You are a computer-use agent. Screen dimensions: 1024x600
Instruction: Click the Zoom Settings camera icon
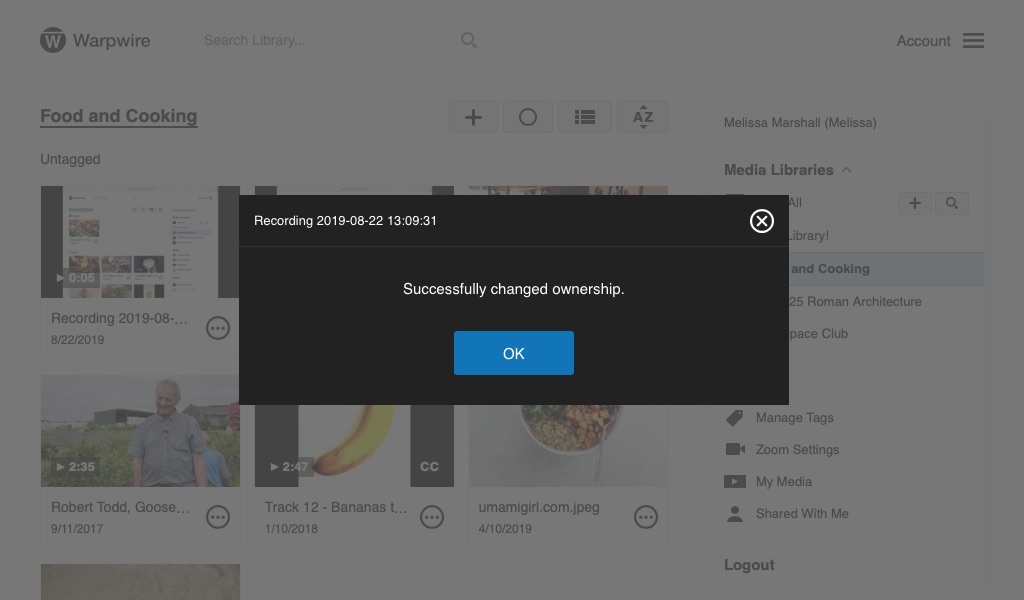click(735, 449)
